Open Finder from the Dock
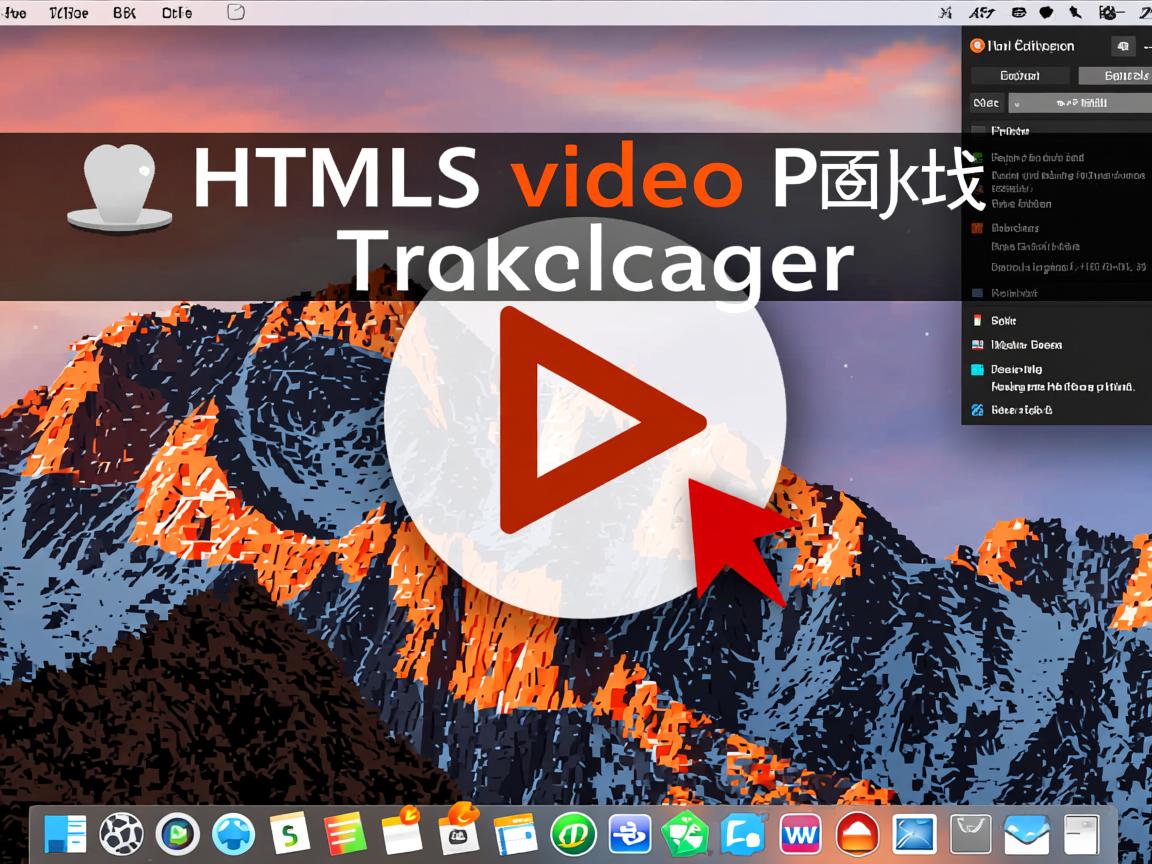The width and height of the screenshot is (1152, 864). point(65,833)
